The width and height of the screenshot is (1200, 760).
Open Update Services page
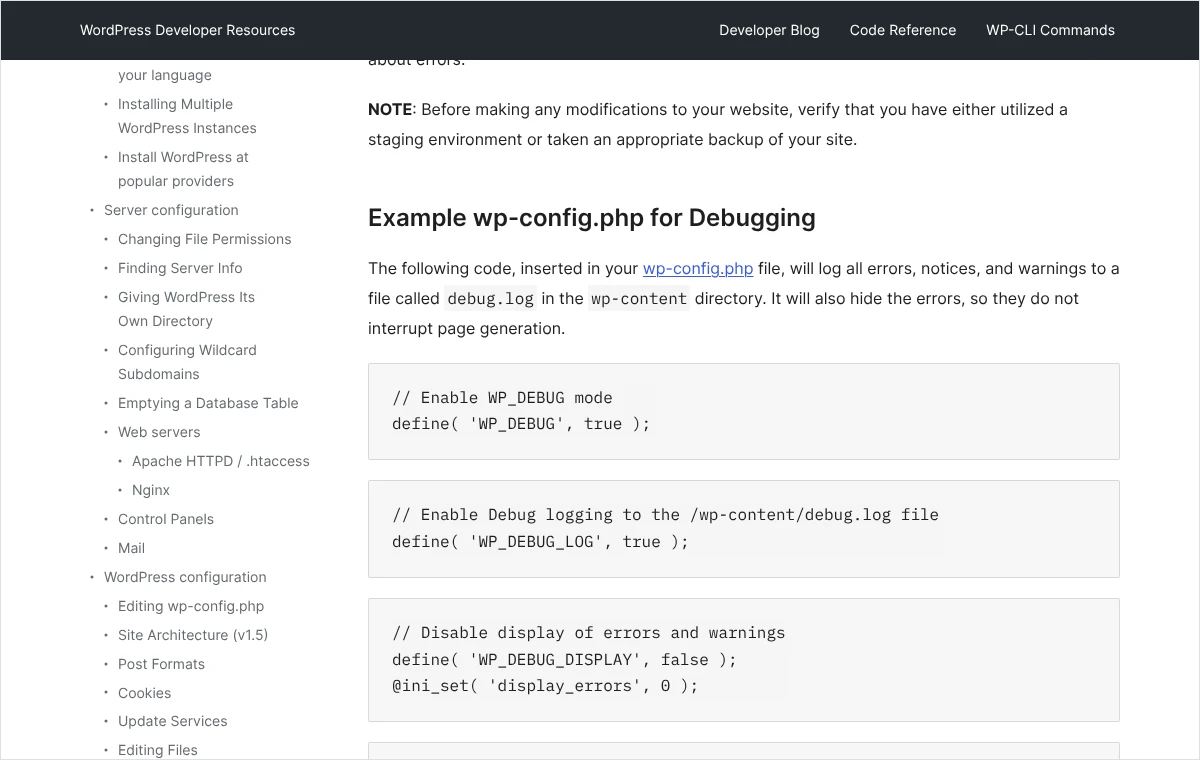[x=172, y=721]
